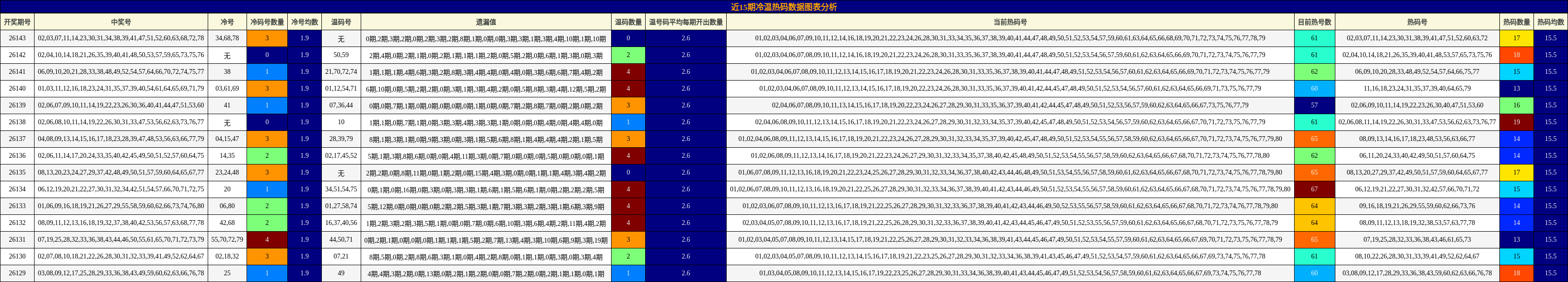The width and height of the screenshot is (1568, 282).
Task: Click the title '近15期冷温热码数据图表分析'
Action: coord(784,7)
